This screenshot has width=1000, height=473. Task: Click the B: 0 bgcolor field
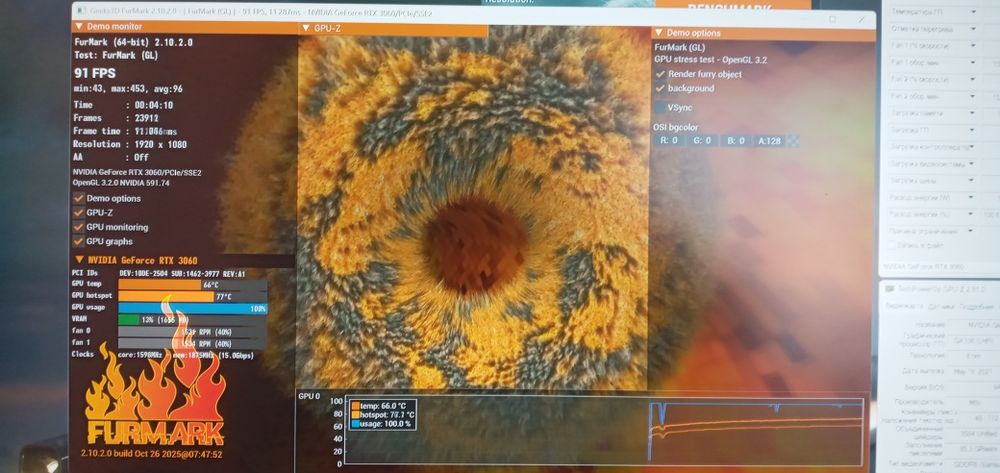(735, 141)
